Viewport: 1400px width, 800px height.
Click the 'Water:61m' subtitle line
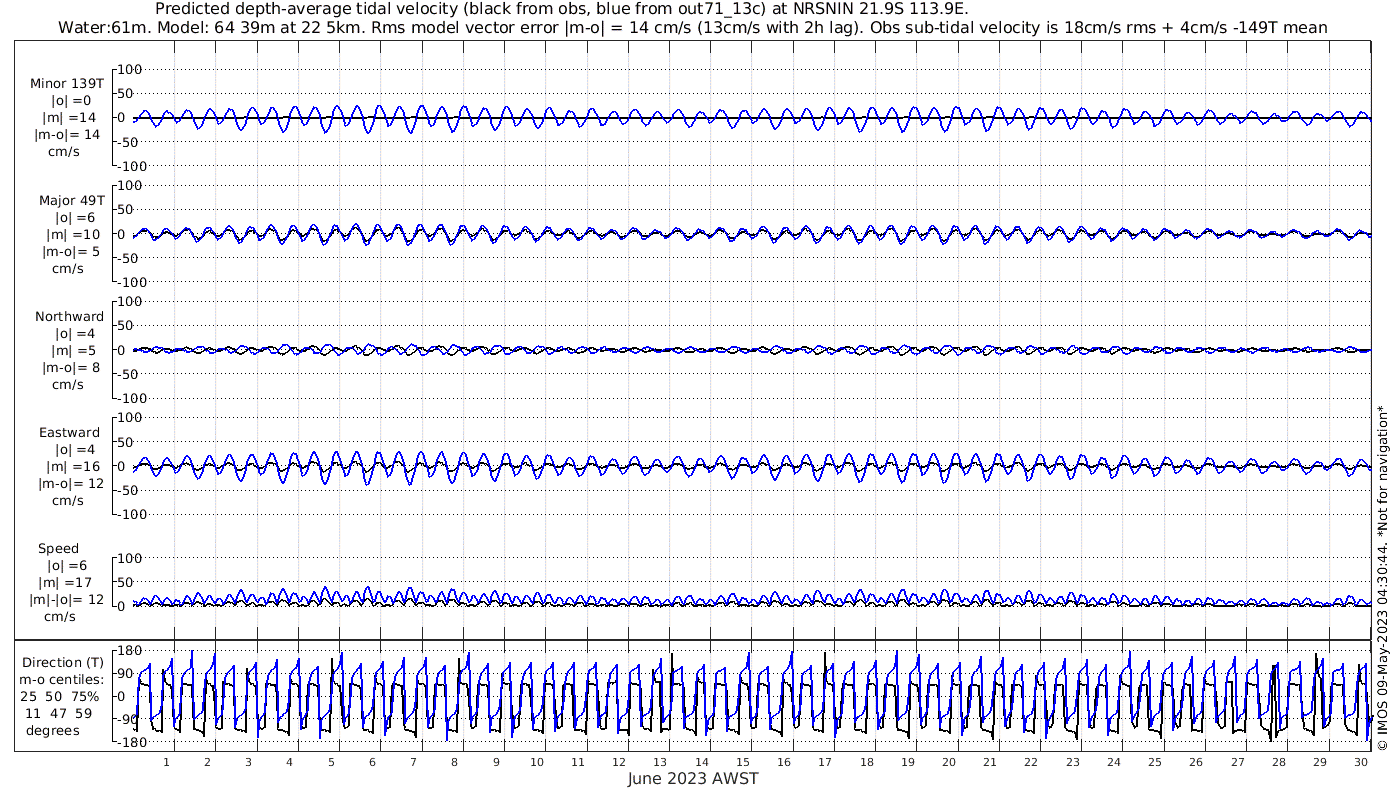(693, 28)
